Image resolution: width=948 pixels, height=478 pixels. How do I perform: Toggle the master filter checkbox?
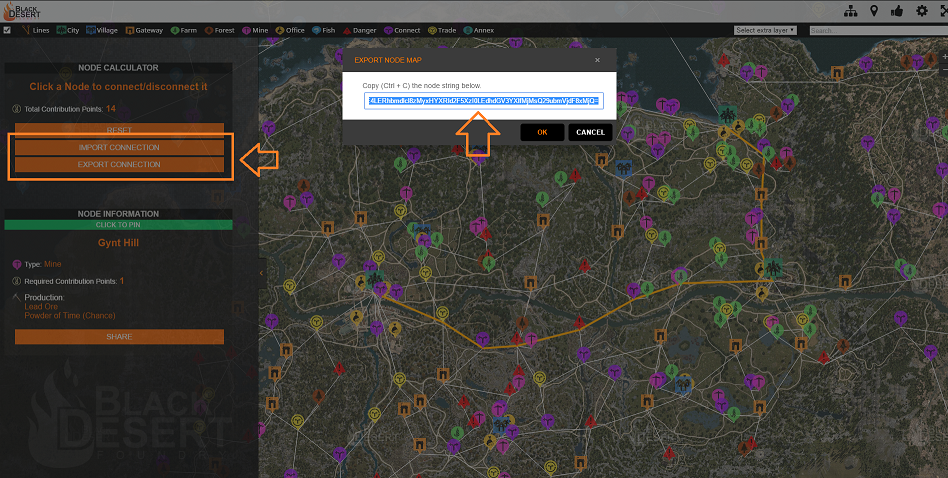coord(7,30)
